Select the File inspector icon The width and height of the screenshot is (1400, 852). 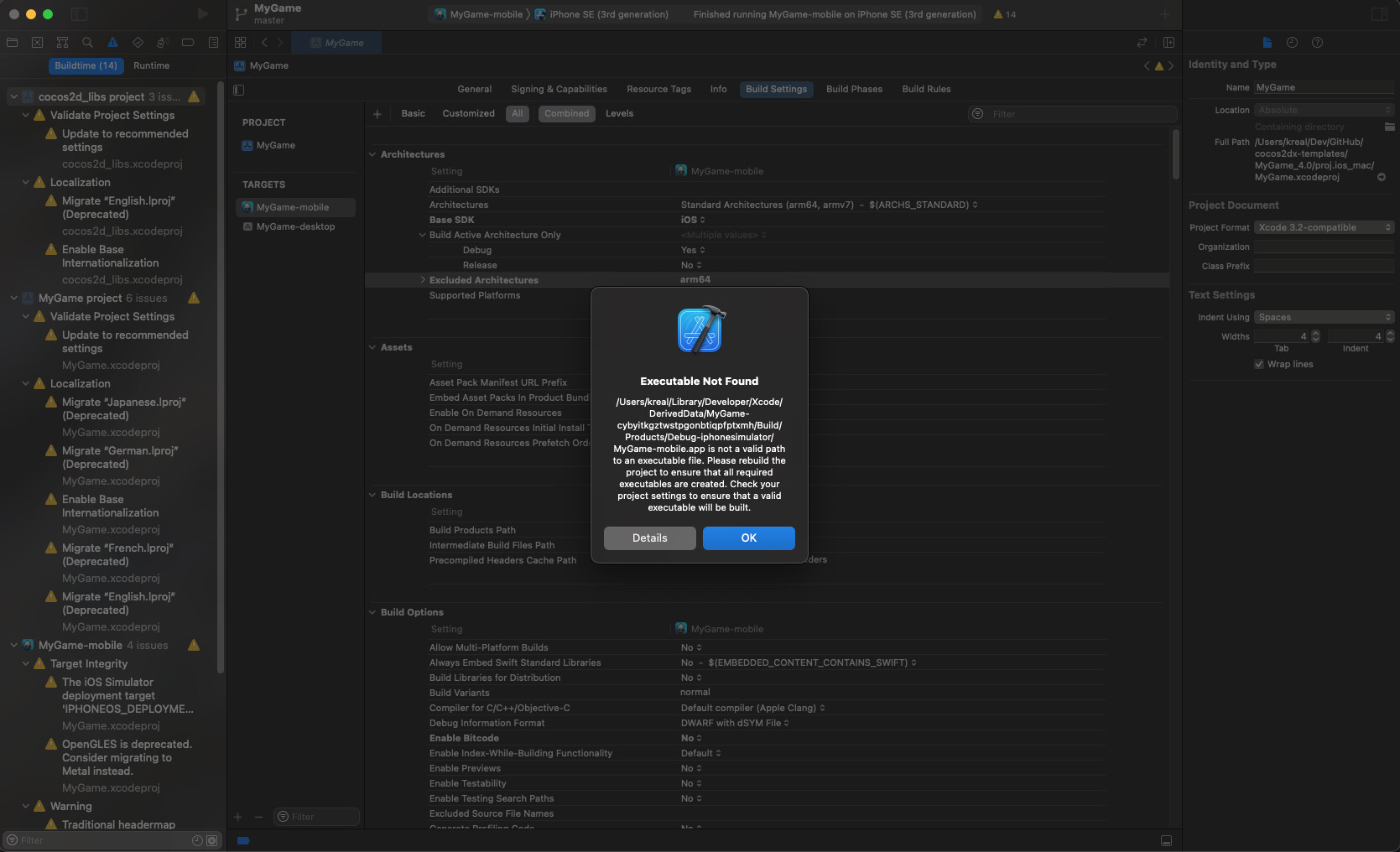click(x=1267, y=42)
